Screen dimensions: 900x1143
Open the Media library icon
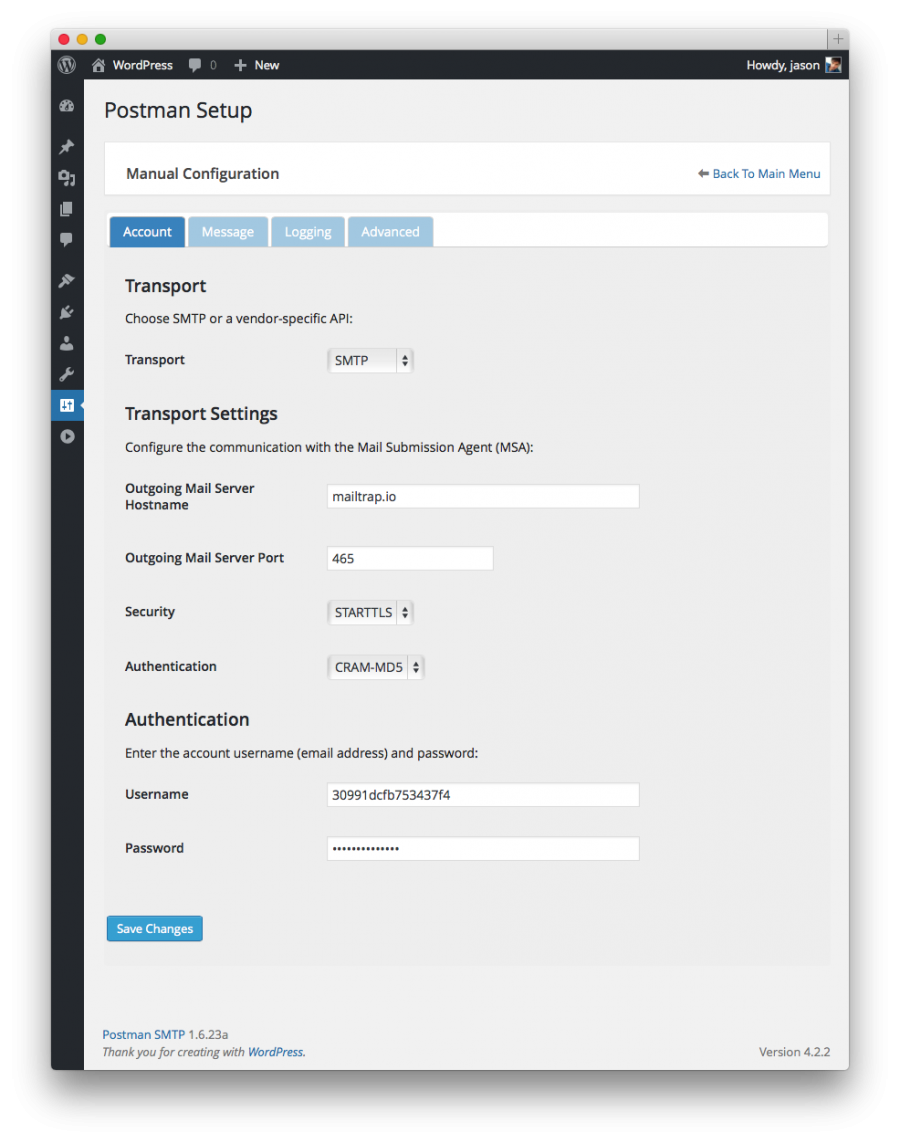(x=66, y=177)
